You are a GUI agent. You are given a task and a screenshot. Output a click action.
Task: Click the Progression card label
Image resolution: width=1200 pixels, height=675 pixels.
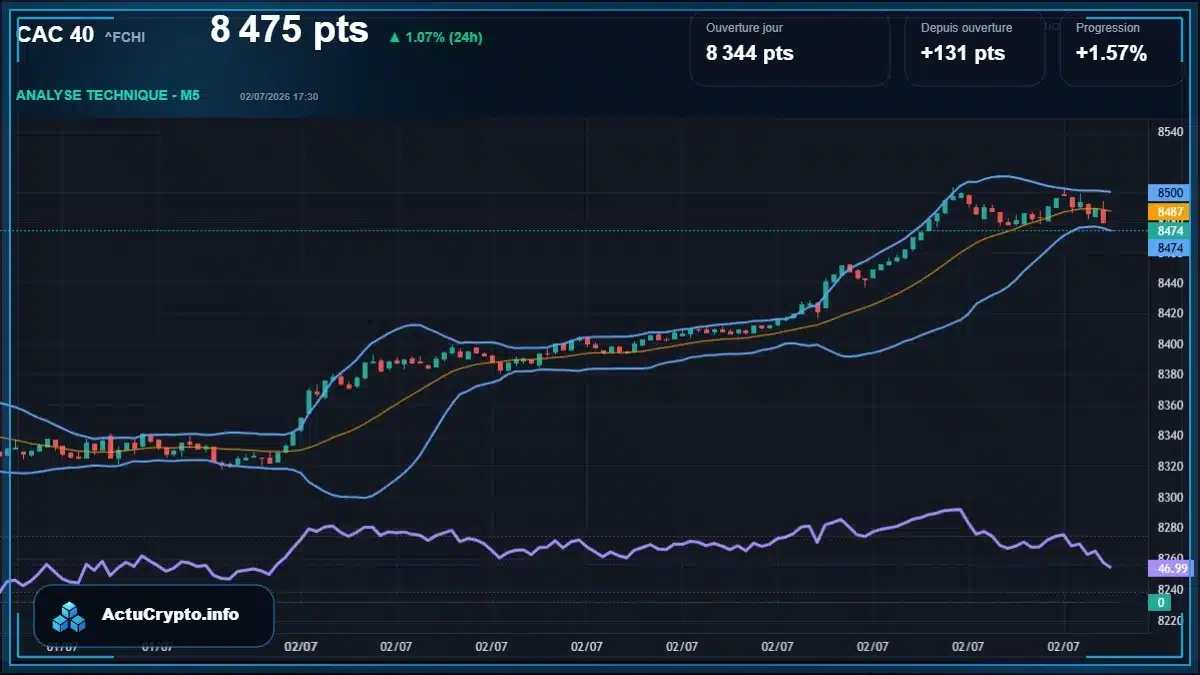click(x=1107, y=28)
